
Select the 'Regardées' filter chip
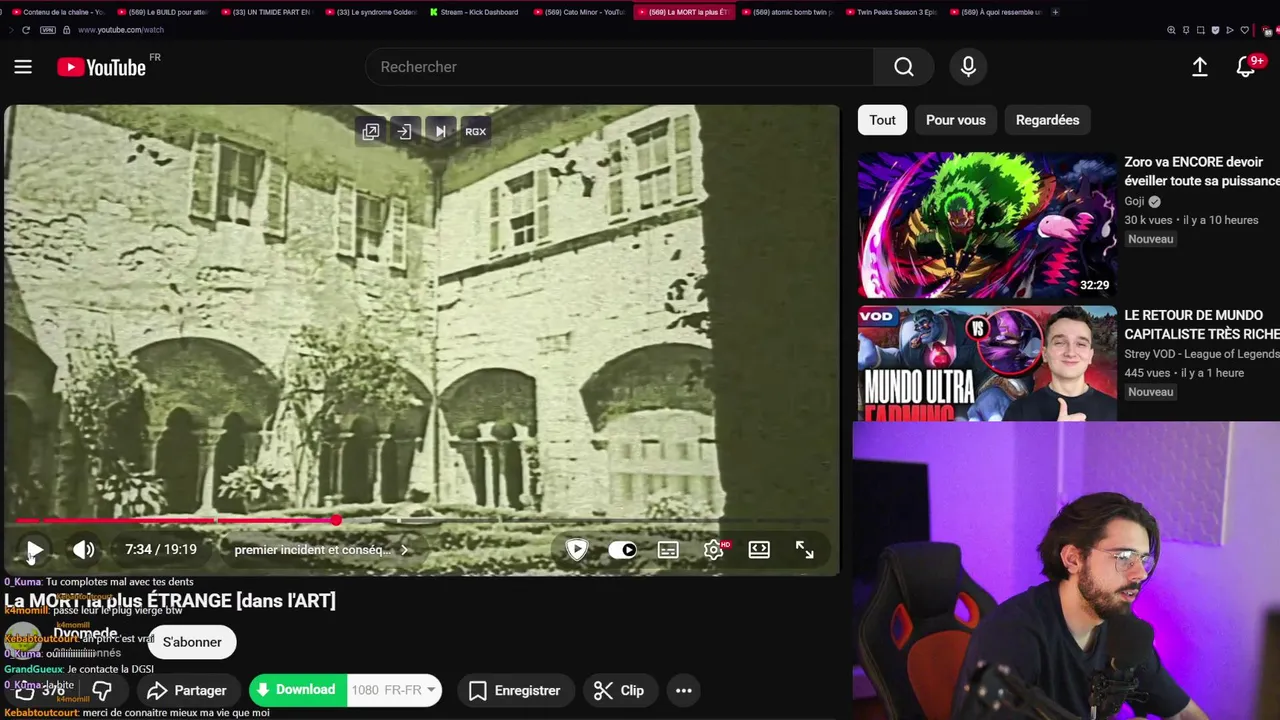[1047, 120]
